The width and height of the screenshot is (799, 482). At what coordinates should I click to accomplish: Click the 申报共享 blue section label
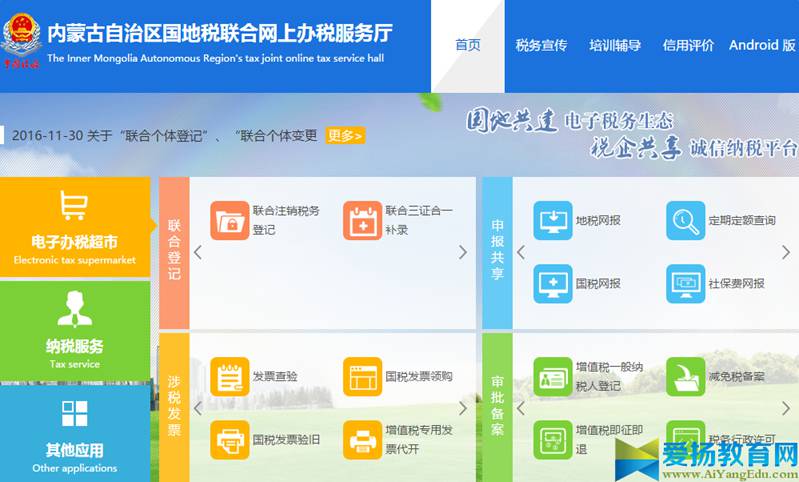click(x=497, y=252)
